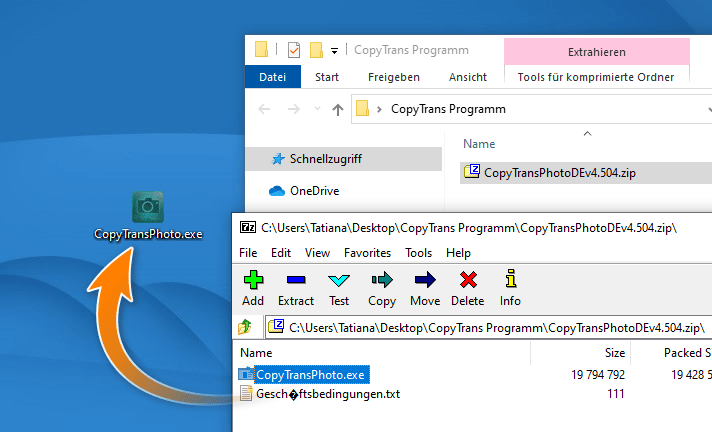Open the recent locations dropdown in Explorer
Screen dimensions: 712x432
coord(317,109)
